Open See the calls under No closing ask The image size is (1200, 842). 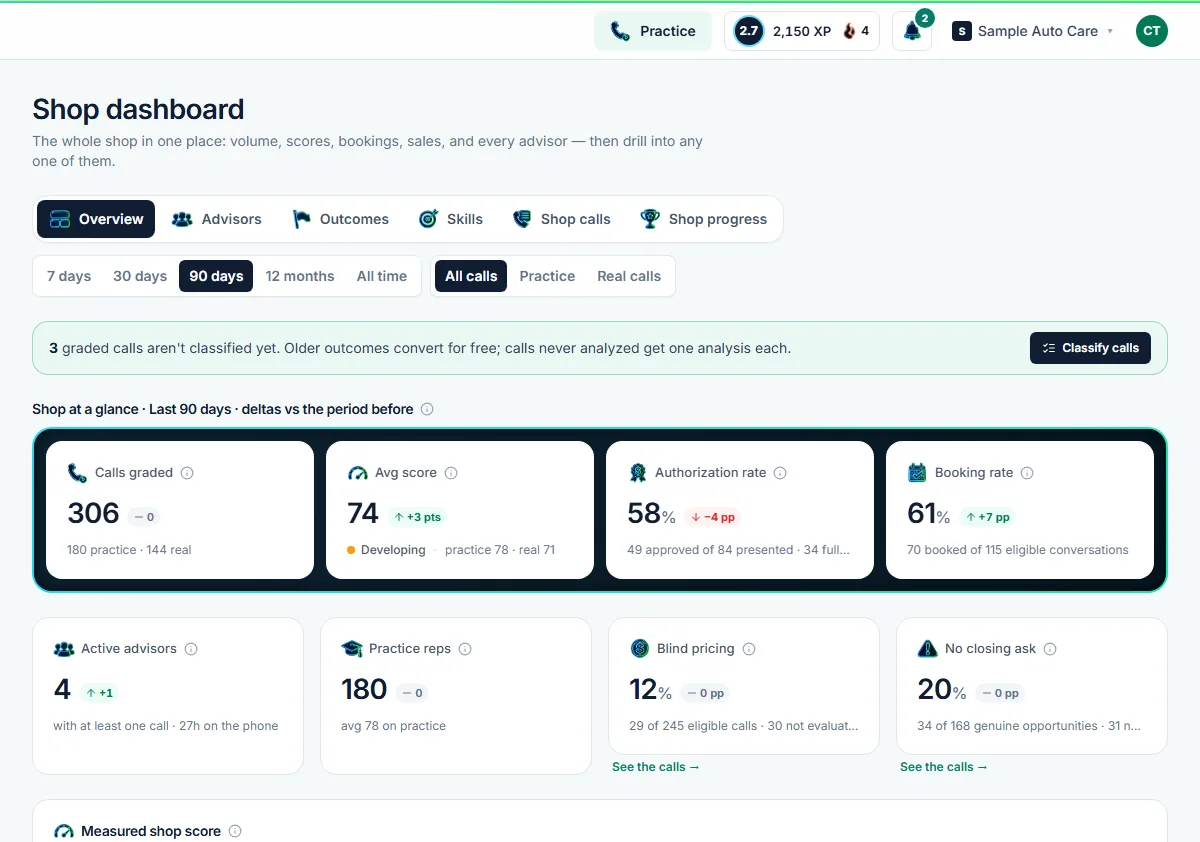coord(944,767)
